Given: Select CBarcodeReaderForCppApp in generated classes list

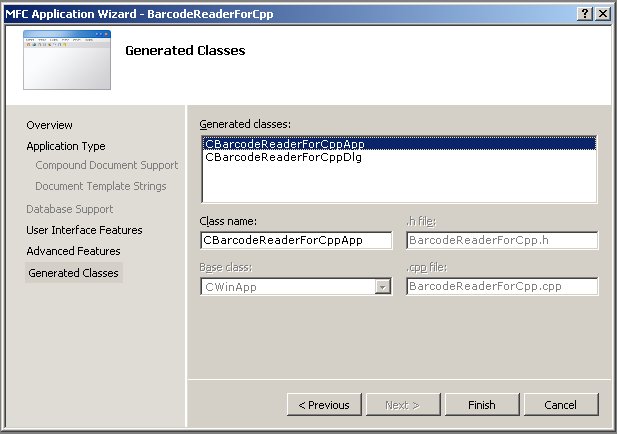Looking at the screenshot, I should click(x=284, y=144).
